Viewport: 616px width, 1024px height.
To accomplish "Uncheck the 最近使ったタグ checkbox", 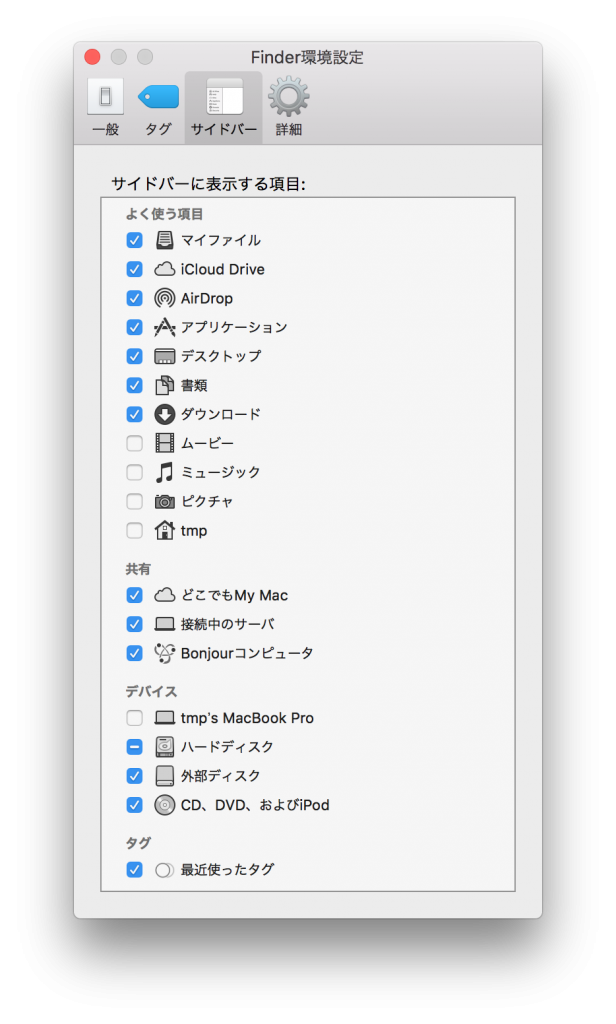I will click(135, 870).
